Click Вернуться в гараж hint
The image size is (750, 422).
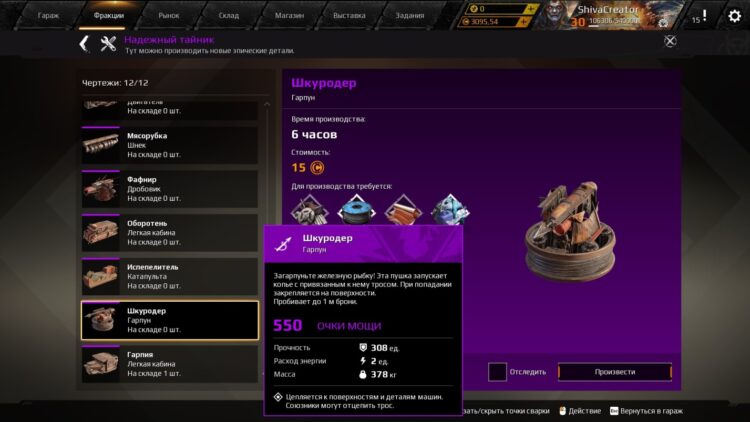click(x=646, y=411)
